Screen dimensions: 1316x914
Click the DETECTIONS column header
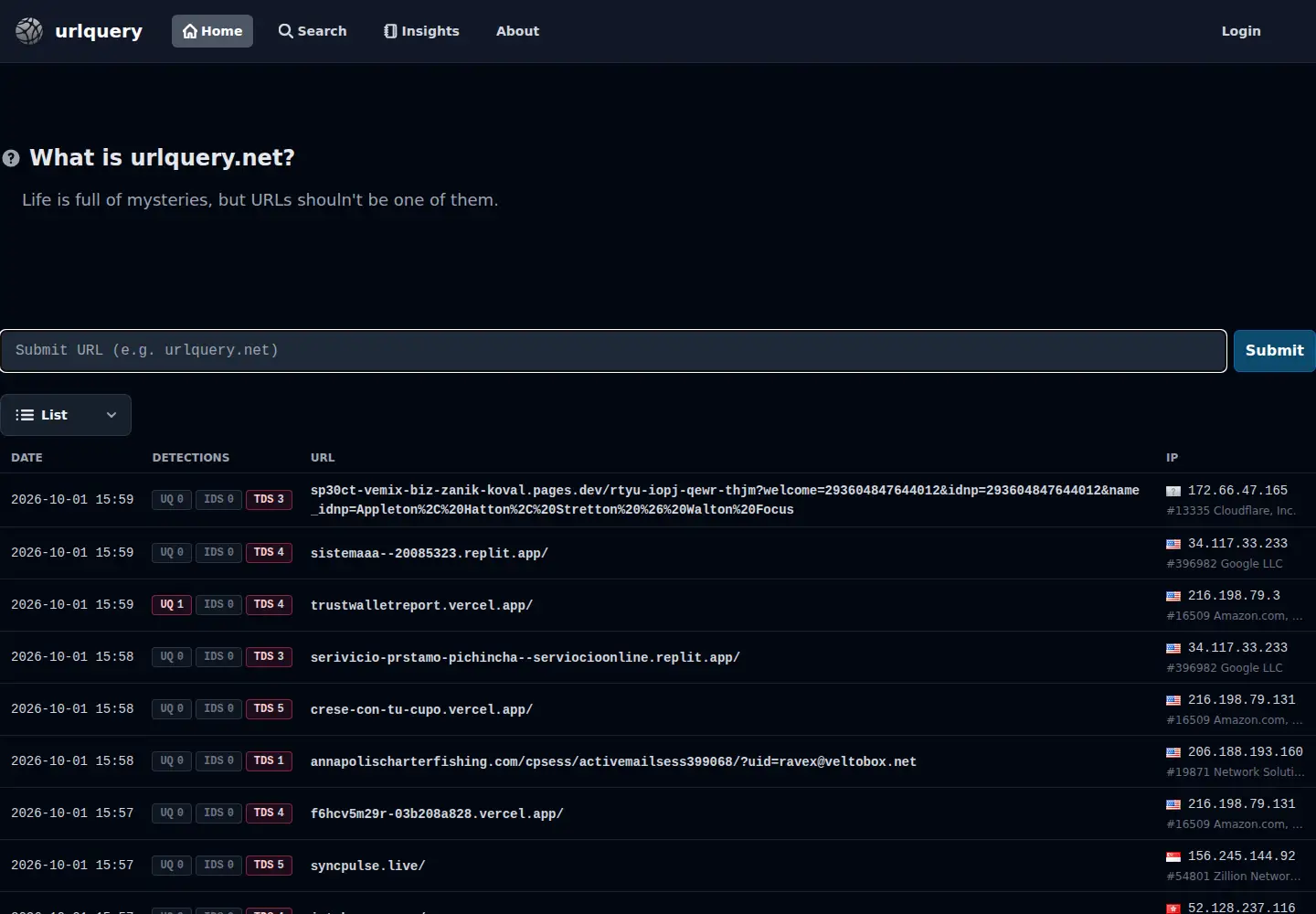[x=191, y=458]
